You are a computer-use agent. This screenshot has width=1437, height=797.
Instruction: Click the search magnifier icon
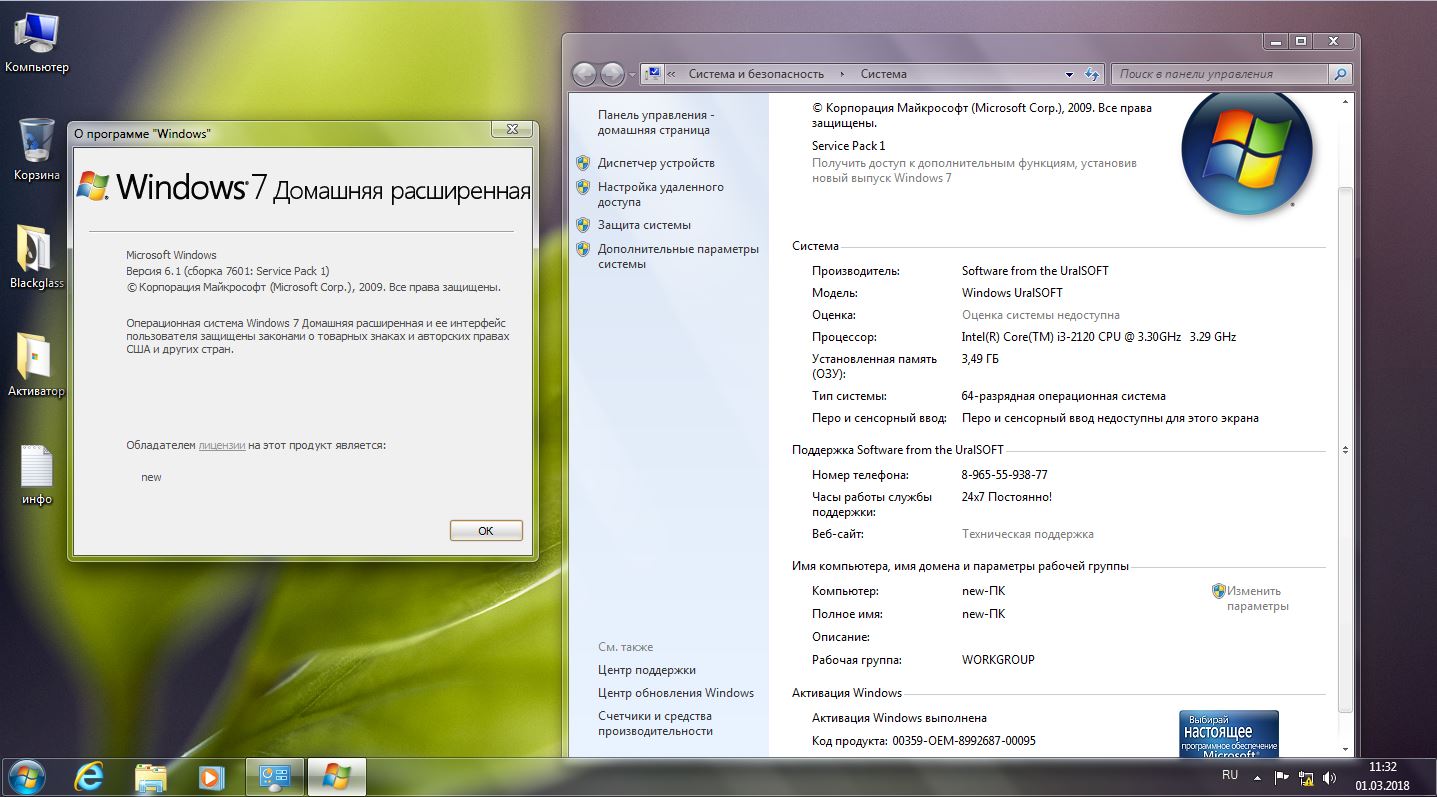coord(1340,74)
